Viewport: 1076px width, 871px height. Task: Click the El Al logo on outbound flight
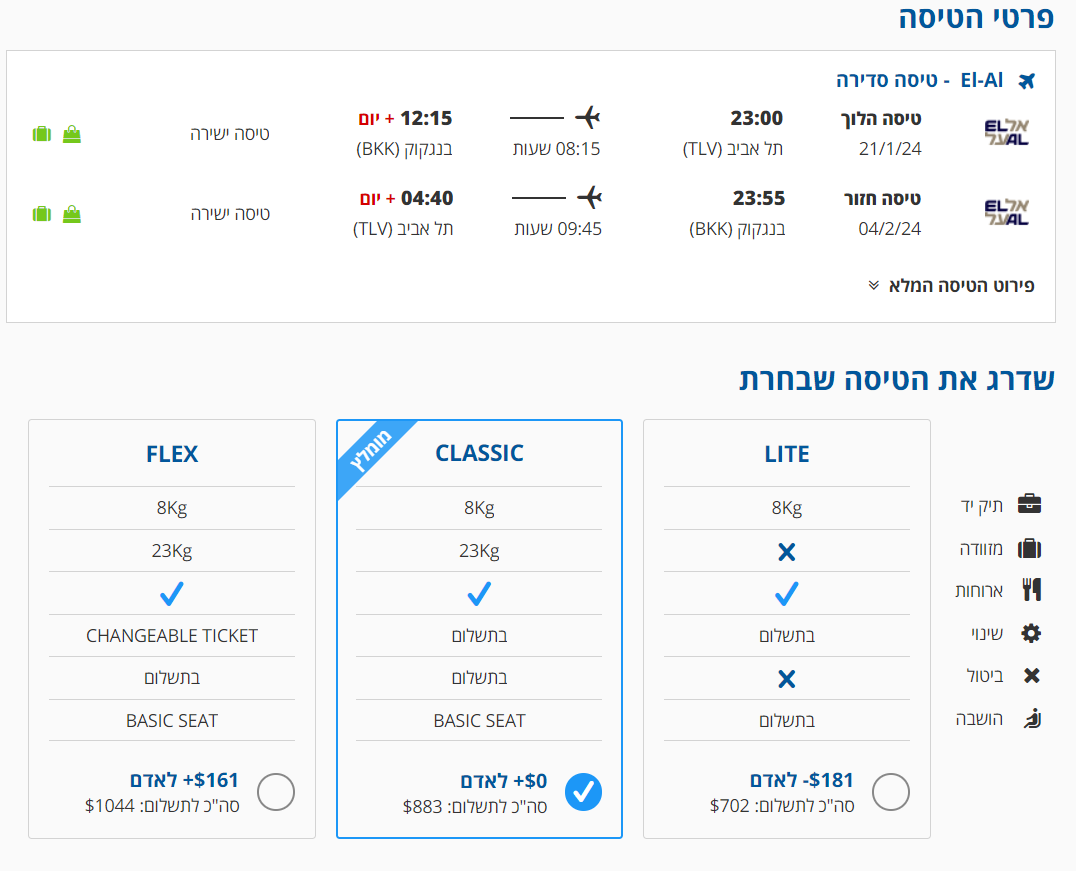[x=1007, y=132]
